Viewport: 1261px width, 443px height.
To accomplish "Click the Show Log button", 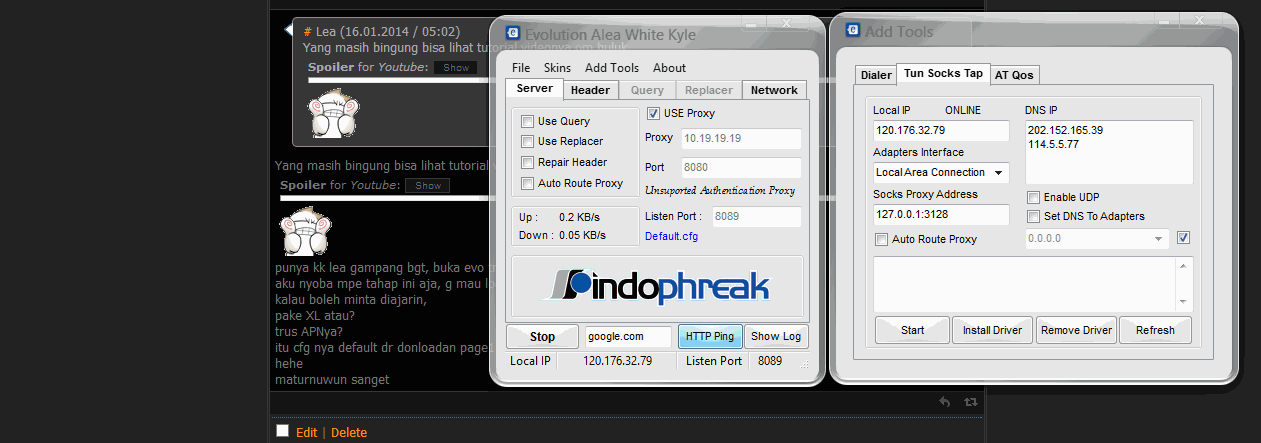I will [x=776, y=337].
